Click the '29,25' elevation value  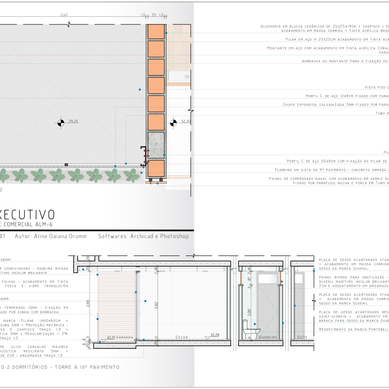(73, 121)
